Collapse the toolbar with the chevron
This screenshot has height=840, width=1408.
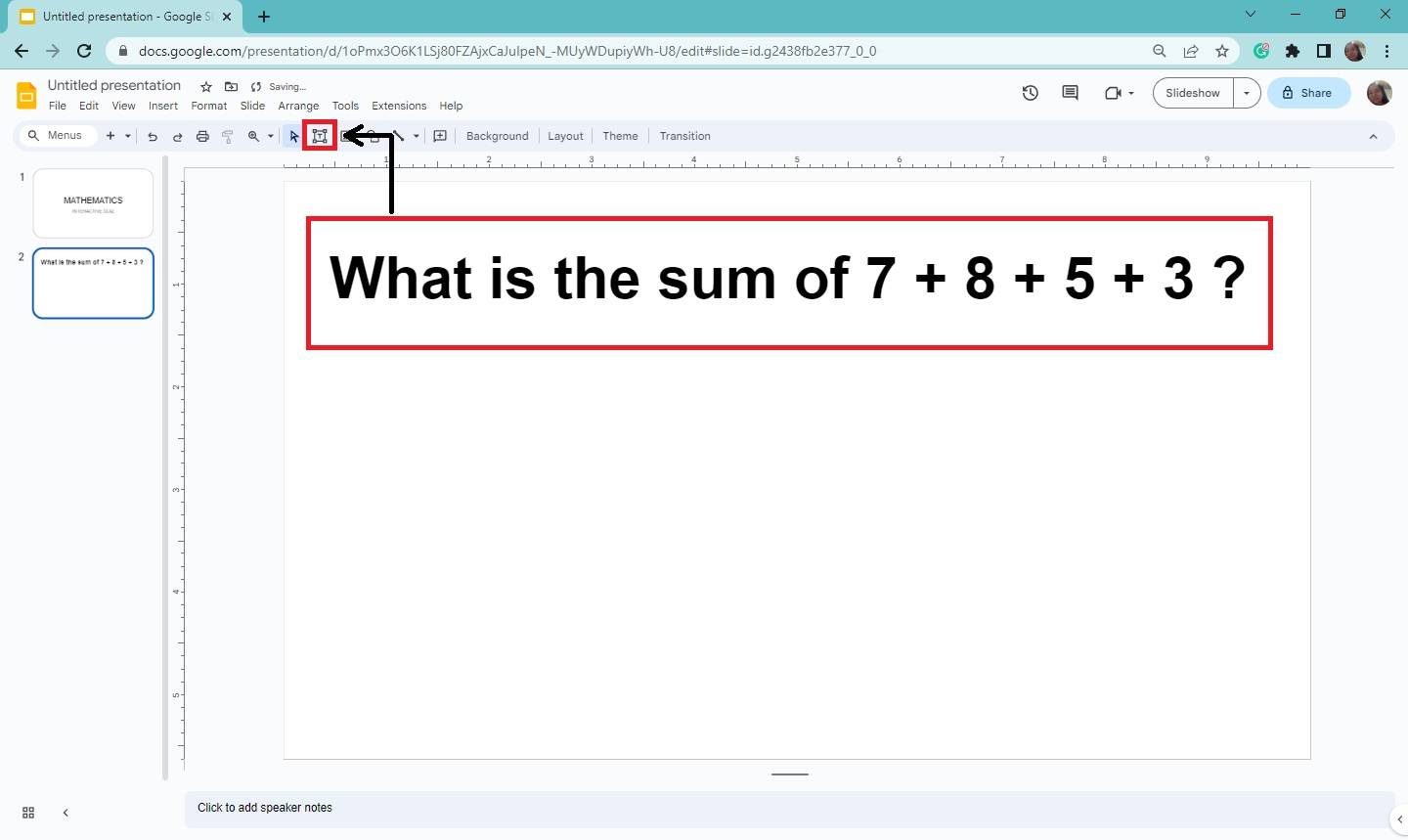pos(1374,136)
